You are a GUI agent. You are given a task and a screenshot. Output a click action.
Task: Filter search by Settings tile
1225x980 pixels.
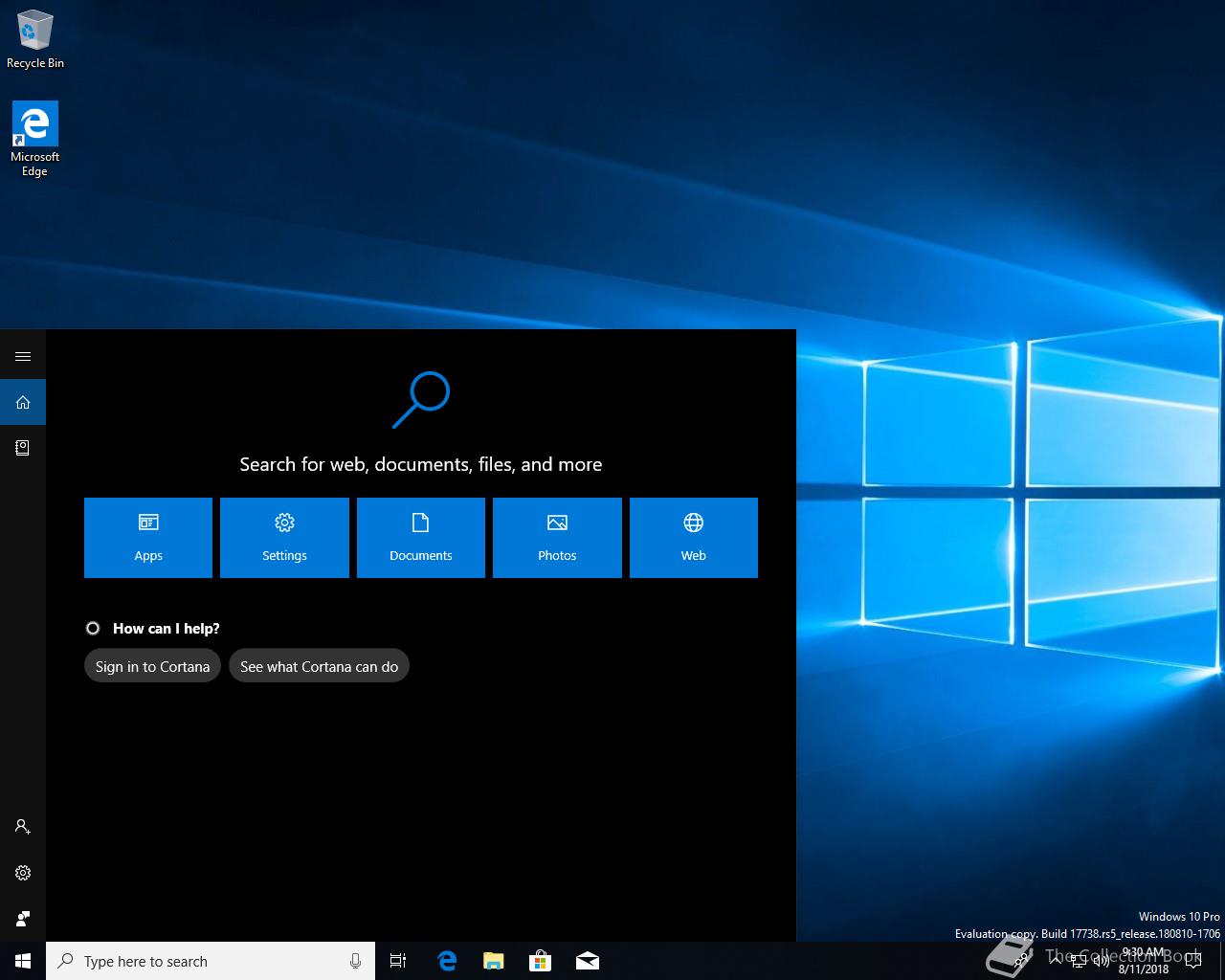point(284,538)
